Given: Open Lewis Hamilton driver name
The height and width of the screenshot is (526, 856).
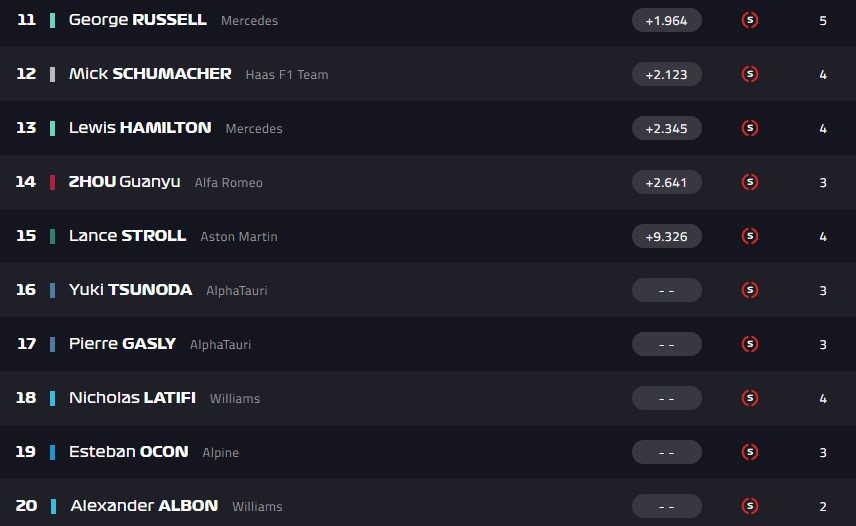Looking at the screenshot, I should (140, 128).
